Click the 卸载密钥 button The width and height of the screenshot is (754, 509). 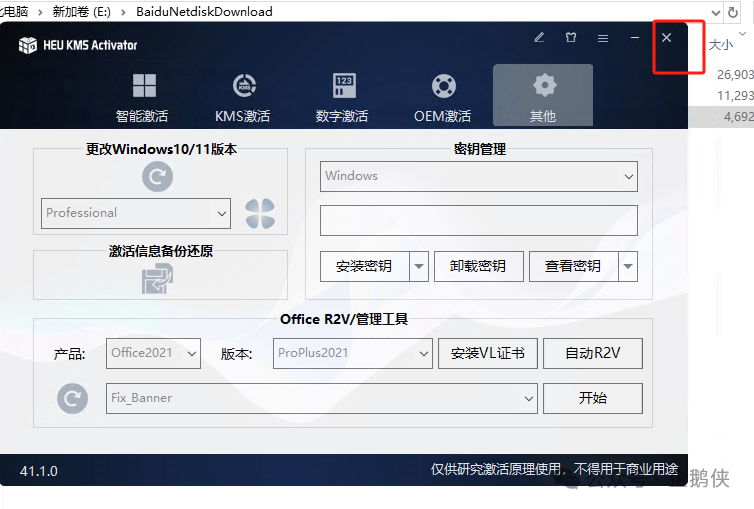pyautogui.click(x=478, y=266)
